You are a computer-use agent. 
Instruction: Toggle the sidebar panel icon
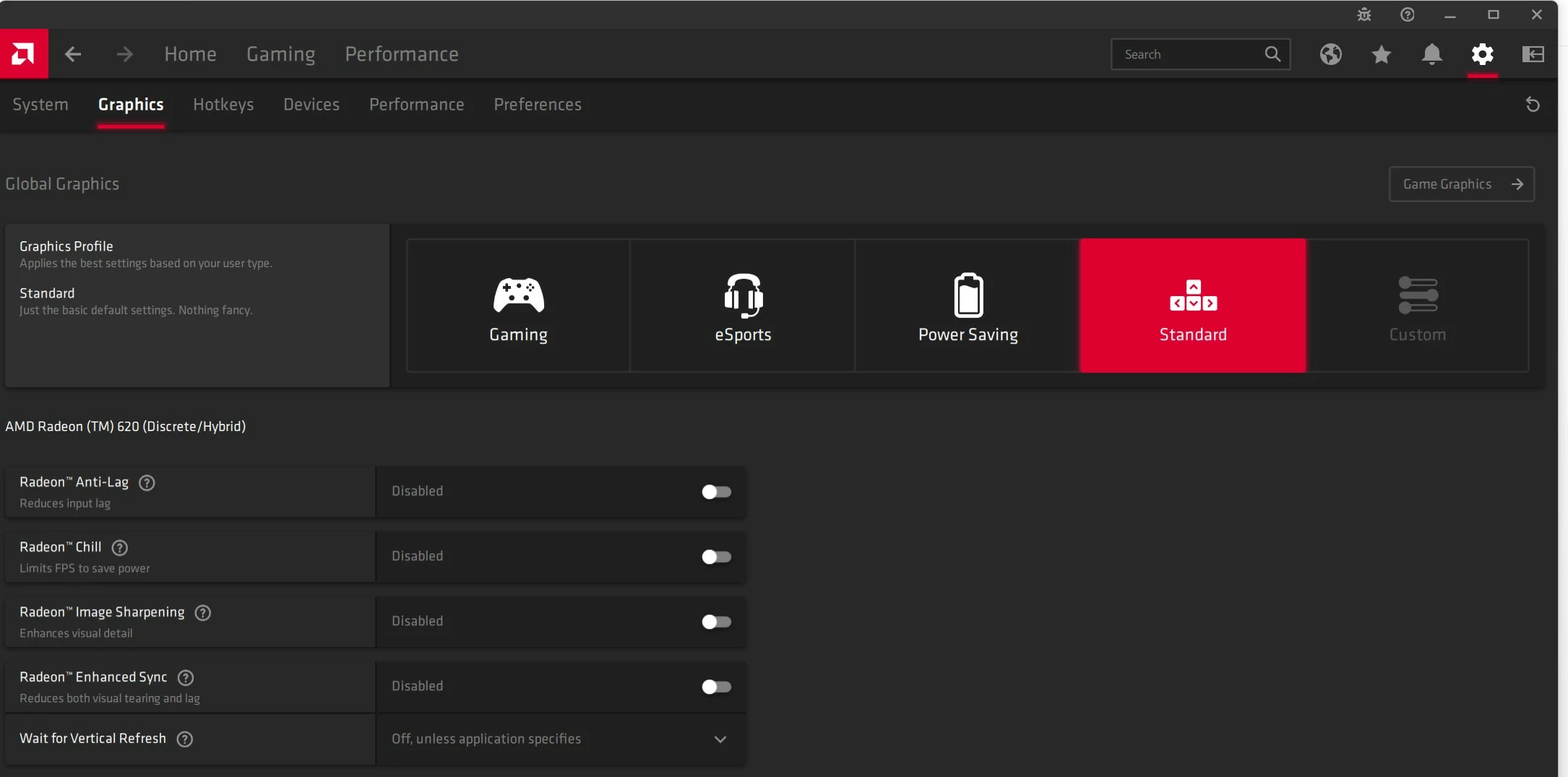click(1533, 54)
